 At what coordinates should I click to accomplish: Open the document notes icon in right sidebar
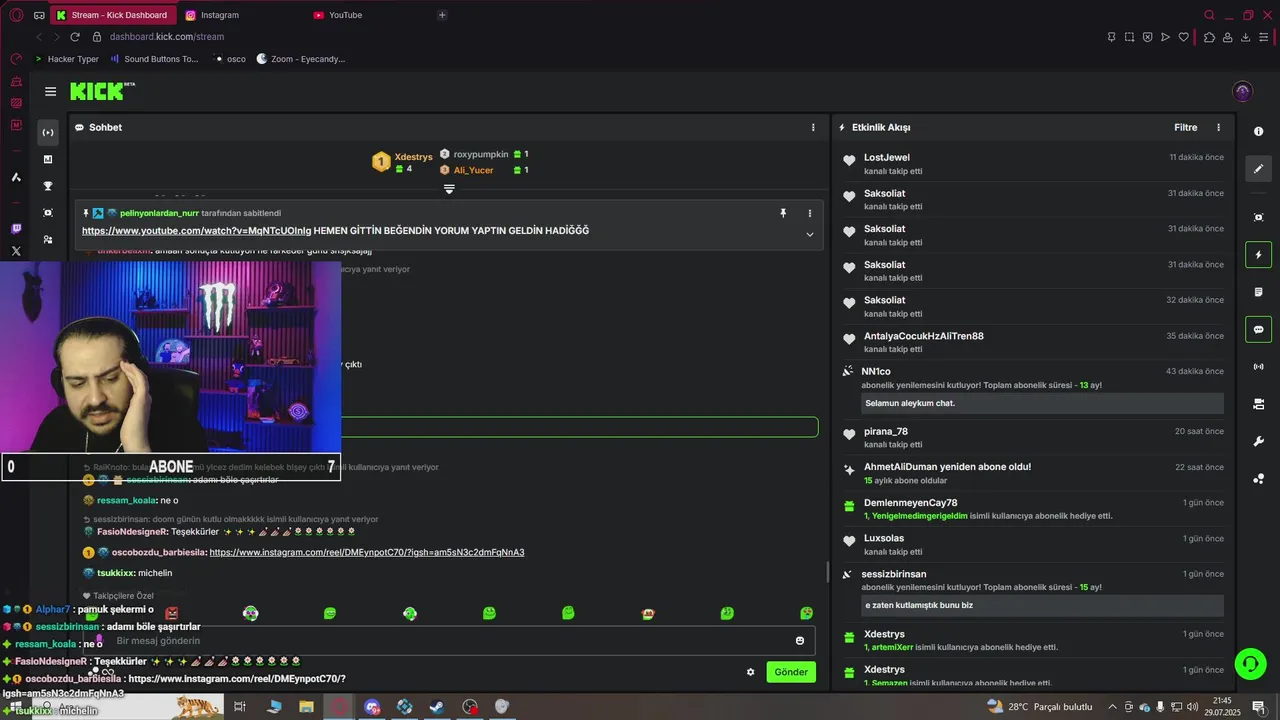pos(1258,292)
